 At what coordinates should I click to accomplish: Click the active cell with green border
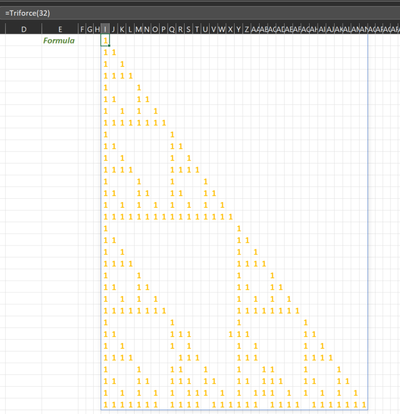(x=105, y=40)
